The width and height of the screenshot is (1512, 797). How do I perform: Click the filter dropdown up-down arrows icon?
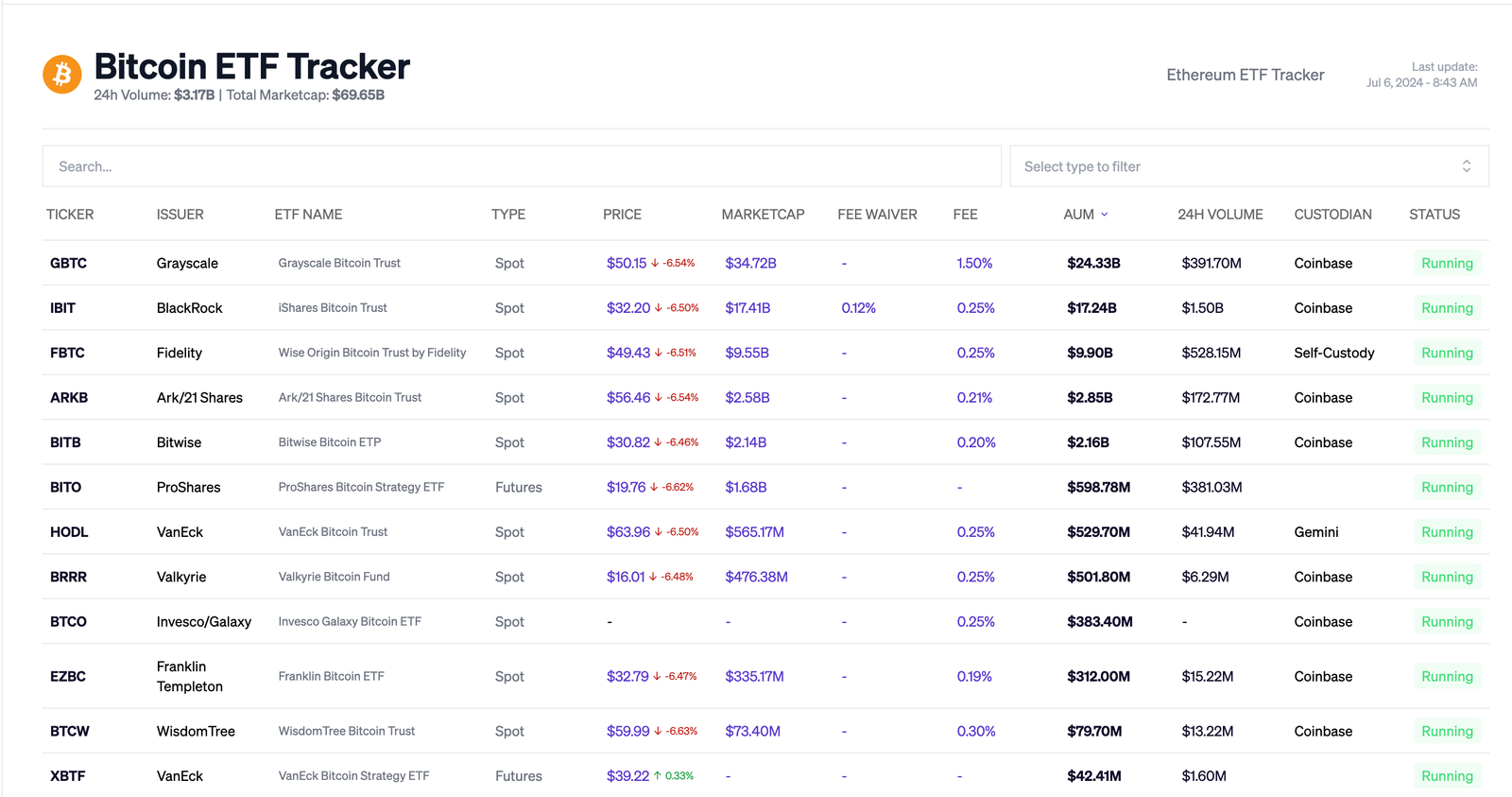(x=1466, y=166)
